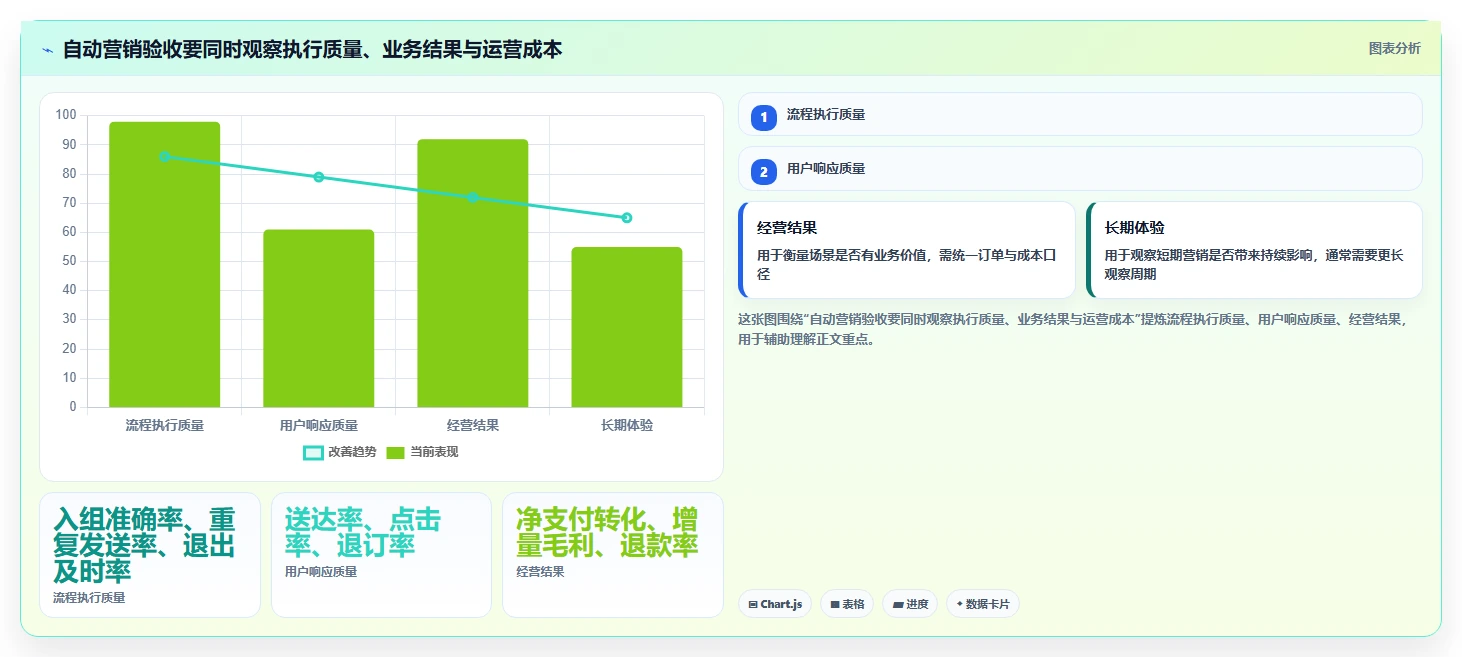1462x657 pixels.
Task: Click the icon inside Chart.js tag
Action: (753, 605)
